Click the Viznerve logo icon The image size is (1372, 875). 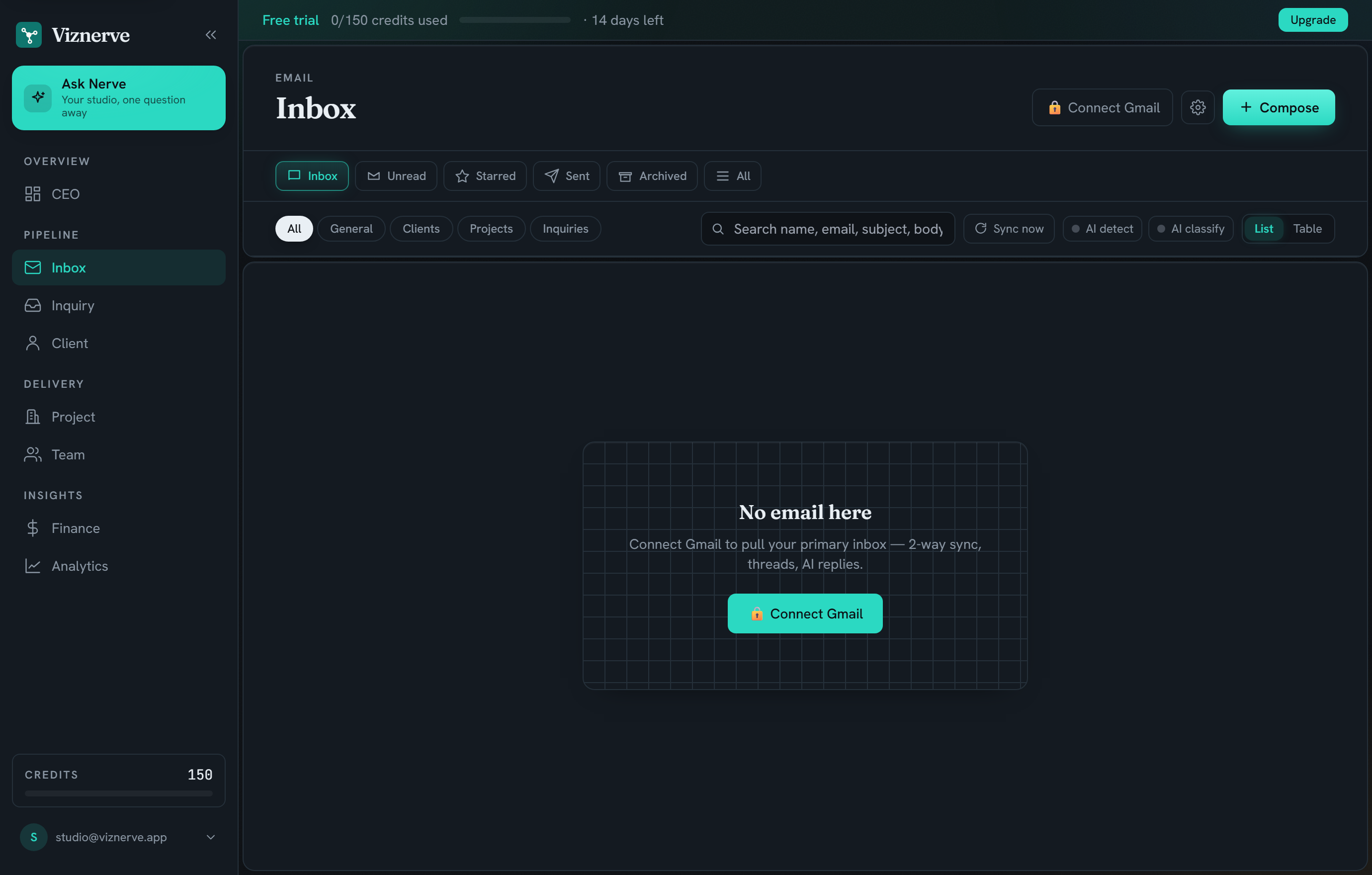pyautogui.click(x=29, y=35)
